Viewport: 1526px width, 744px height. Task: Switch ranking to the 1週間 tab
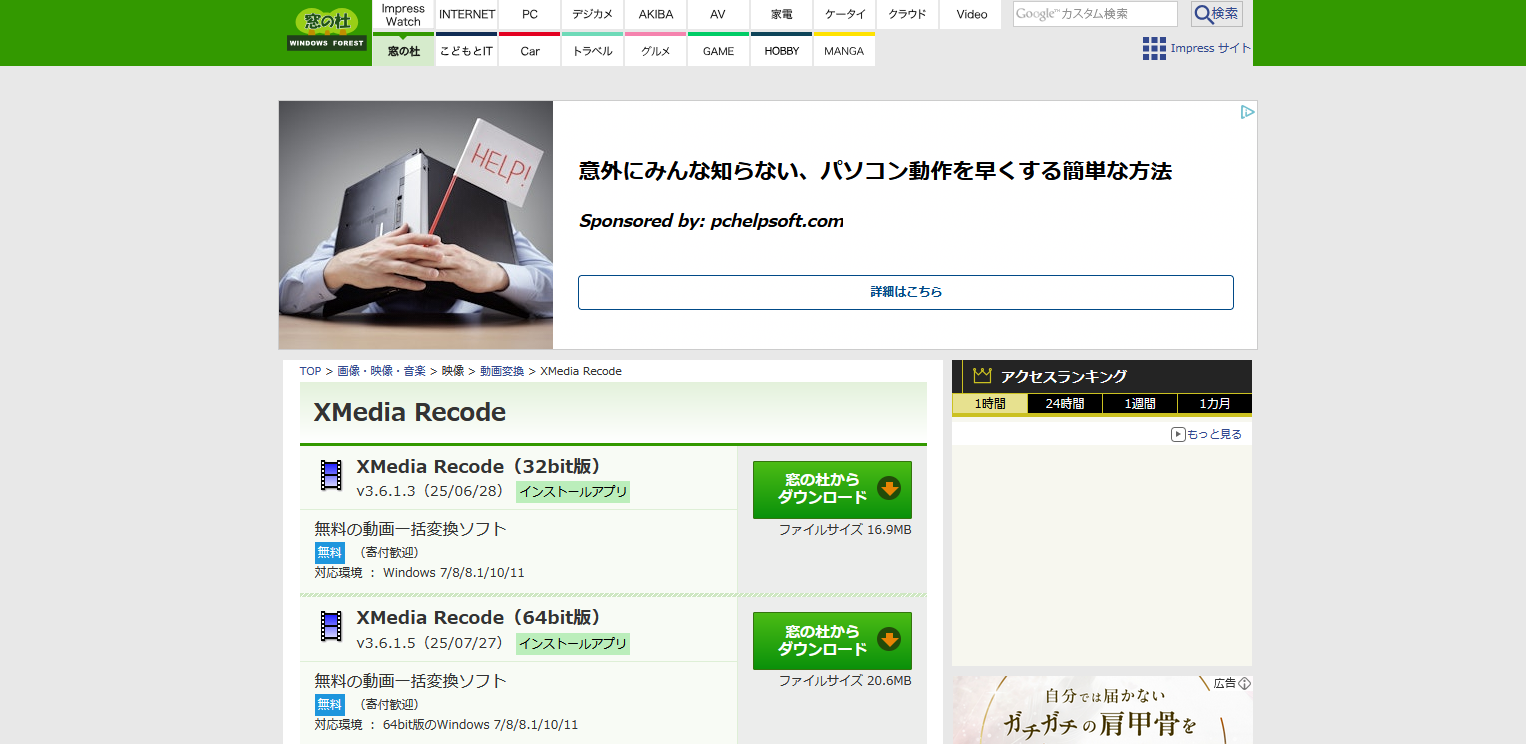(x=1140, y=404)
